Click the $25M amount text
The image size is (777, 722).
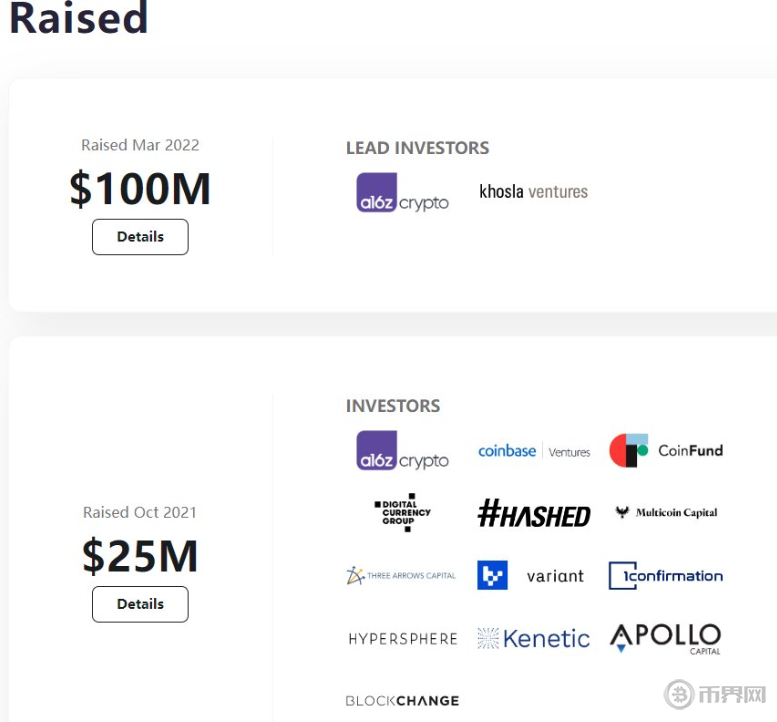140,557
